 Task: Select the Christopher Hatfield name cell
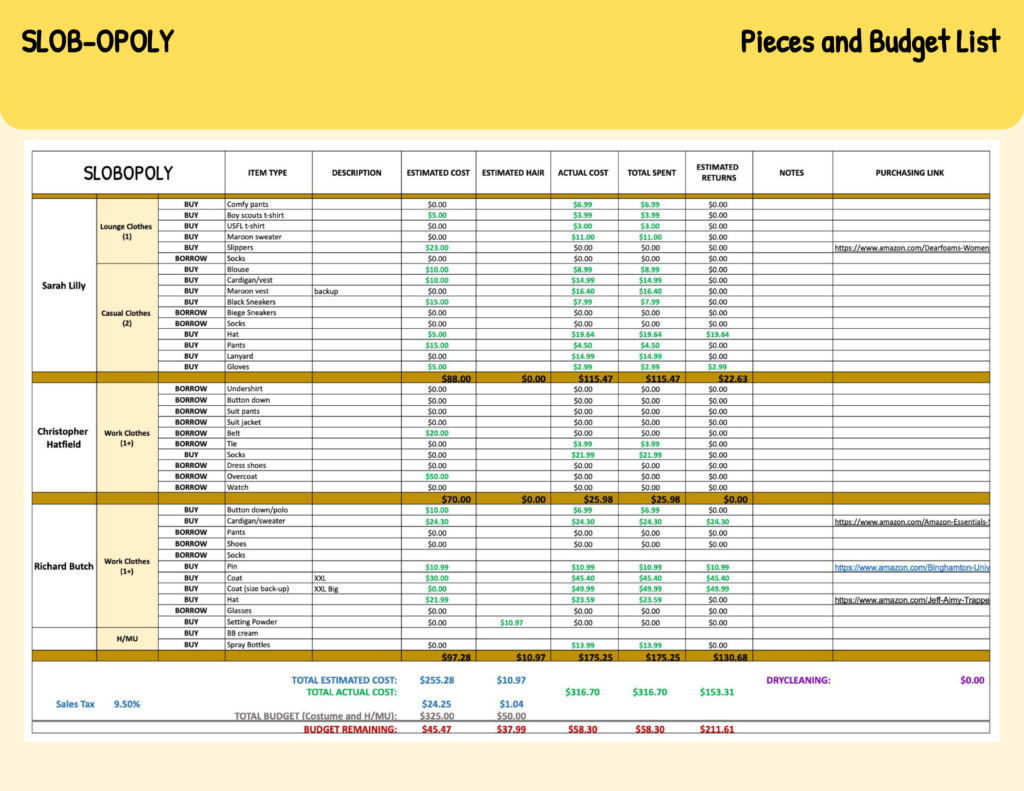point(64,438)
